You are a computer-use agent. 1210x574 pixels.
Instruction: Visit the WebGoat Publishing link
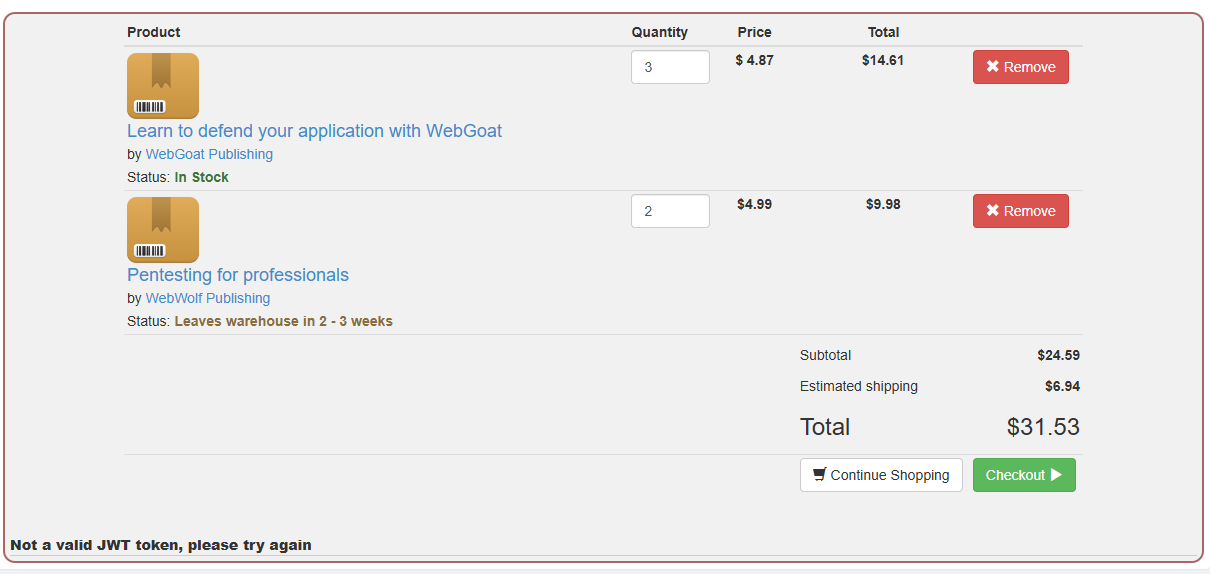pos(209,154)
